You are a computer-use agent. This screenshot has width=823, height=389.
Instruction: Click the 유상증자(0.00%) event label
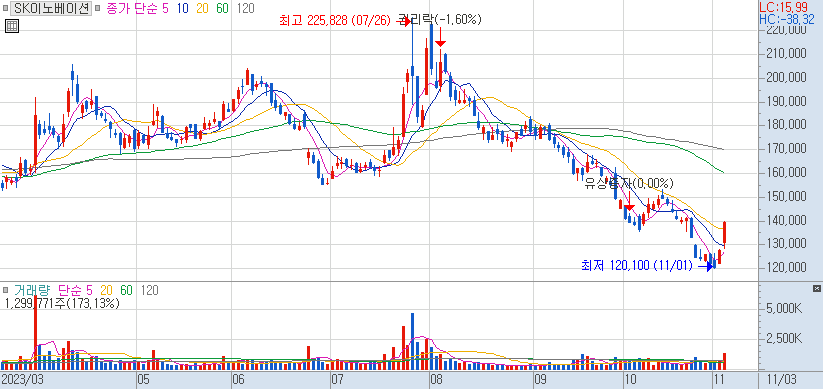tap(630, 184)
